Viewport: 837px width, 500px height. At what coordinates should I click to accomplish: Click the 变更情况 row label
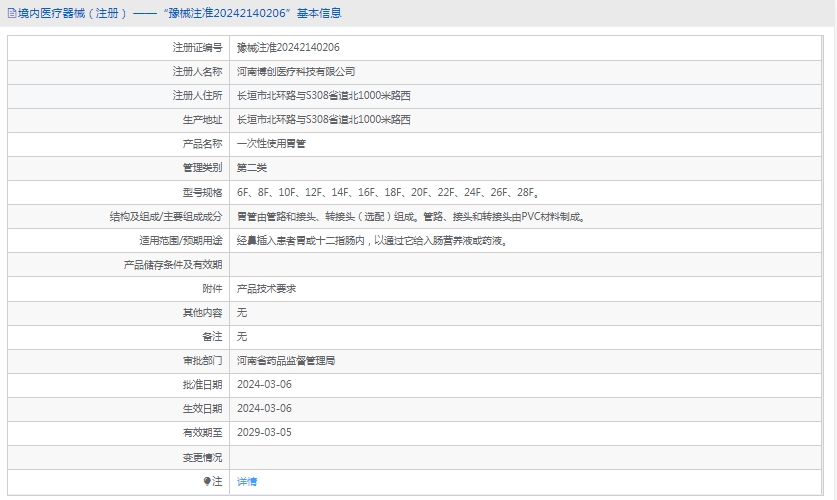(202, 457)
